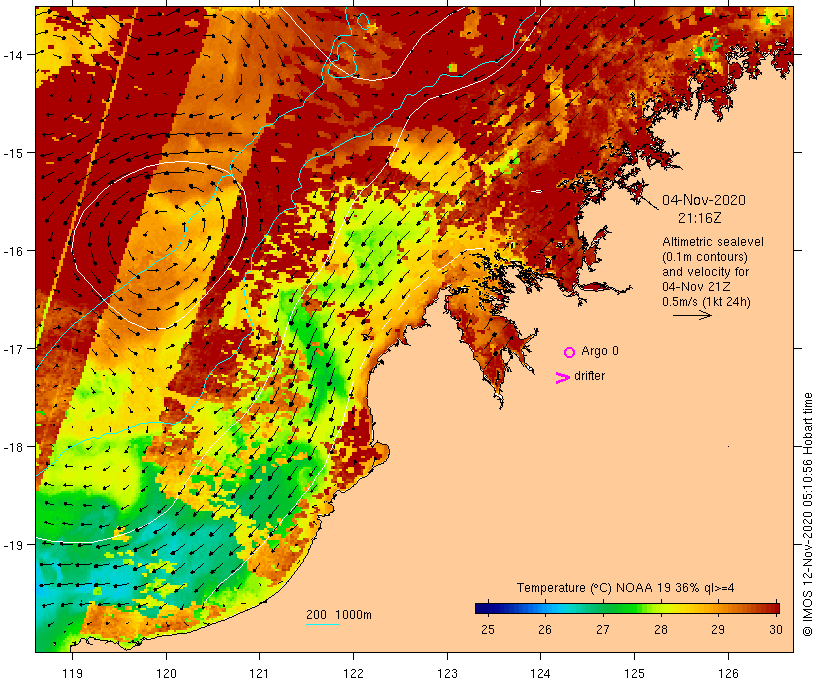Click the 'Altimetric sealevel' label
820x680 pixels.
tap(713, 242)
